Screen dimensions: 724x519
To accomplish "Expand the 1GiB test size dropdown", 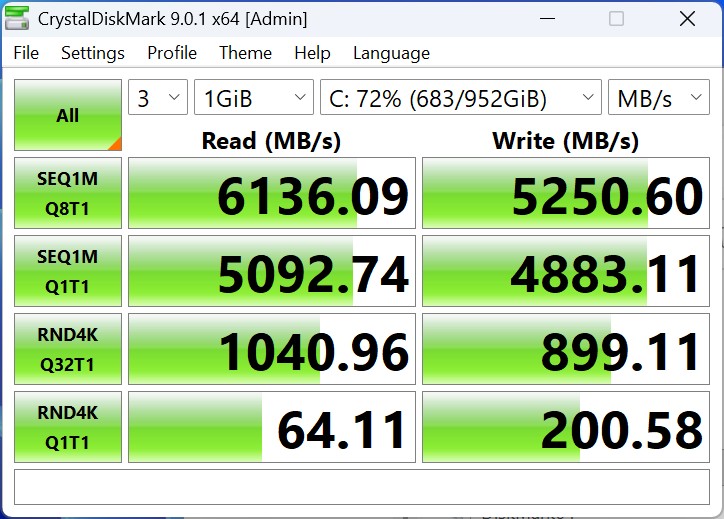I will [254, 98].
